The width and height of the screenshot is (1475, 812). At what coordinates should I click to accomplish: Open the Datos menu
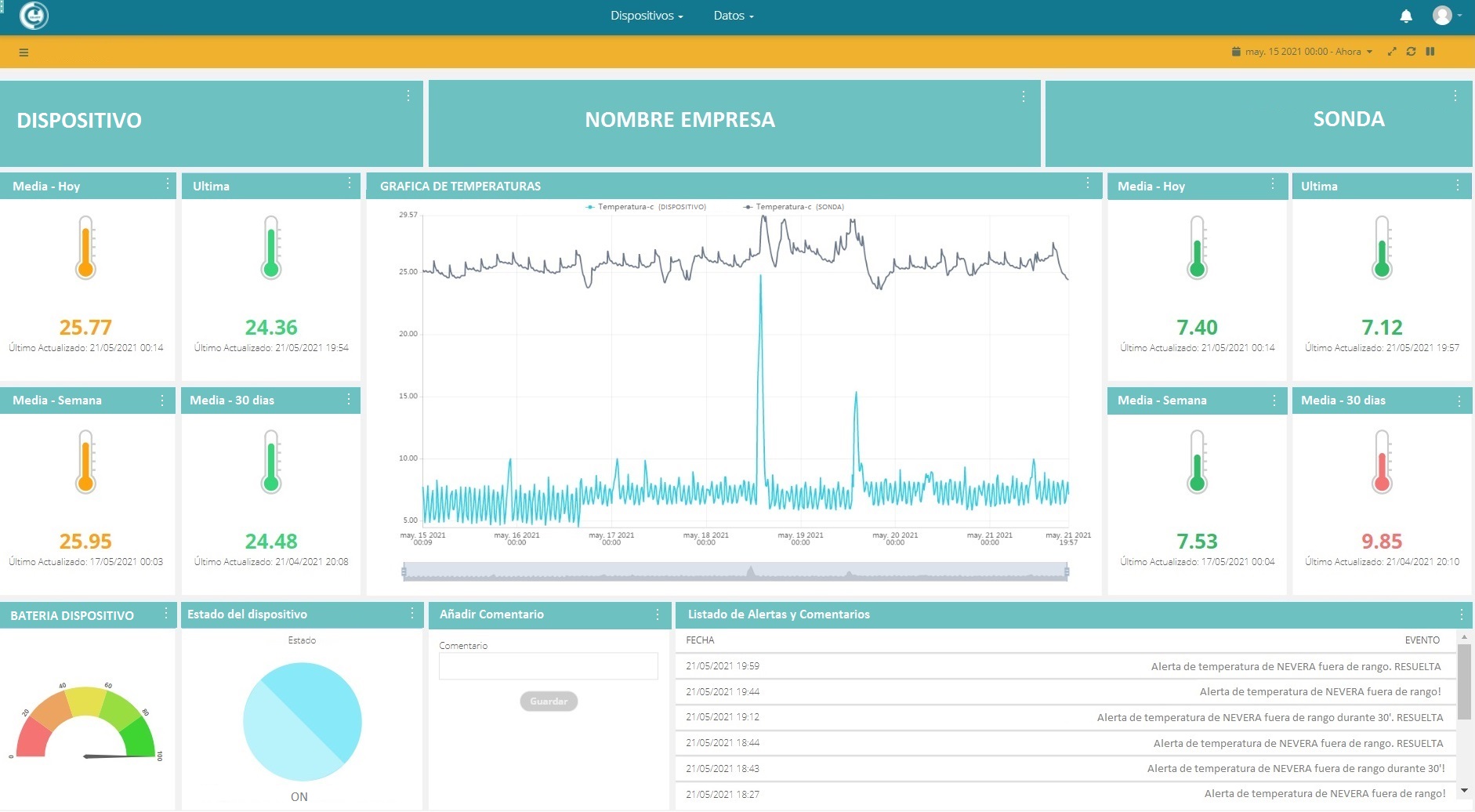pos(734,16)
